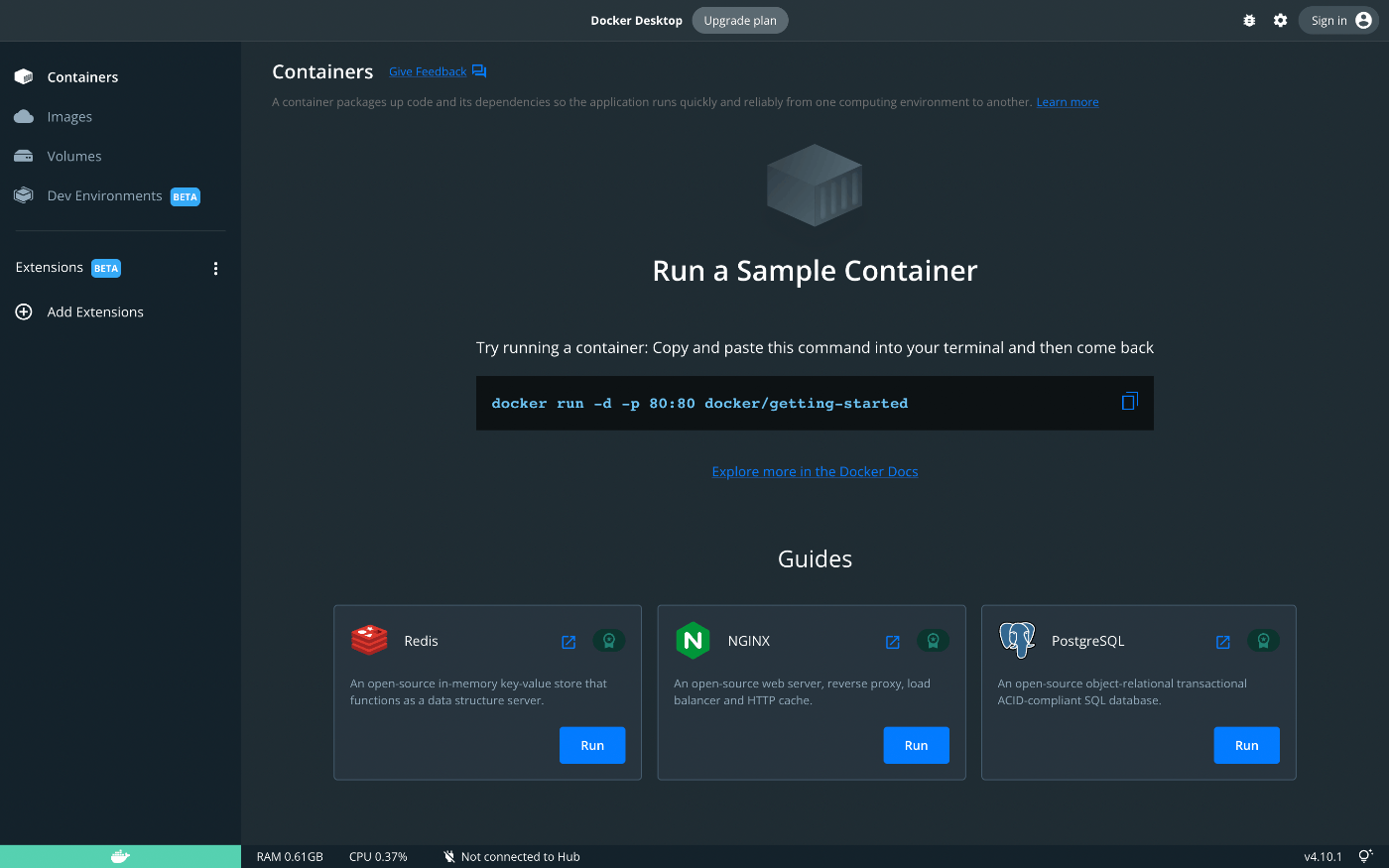The height and width of the screenshot is (868, 1389).
Task: Click the v4.10.1 version label
Action: coord(1323,857)
